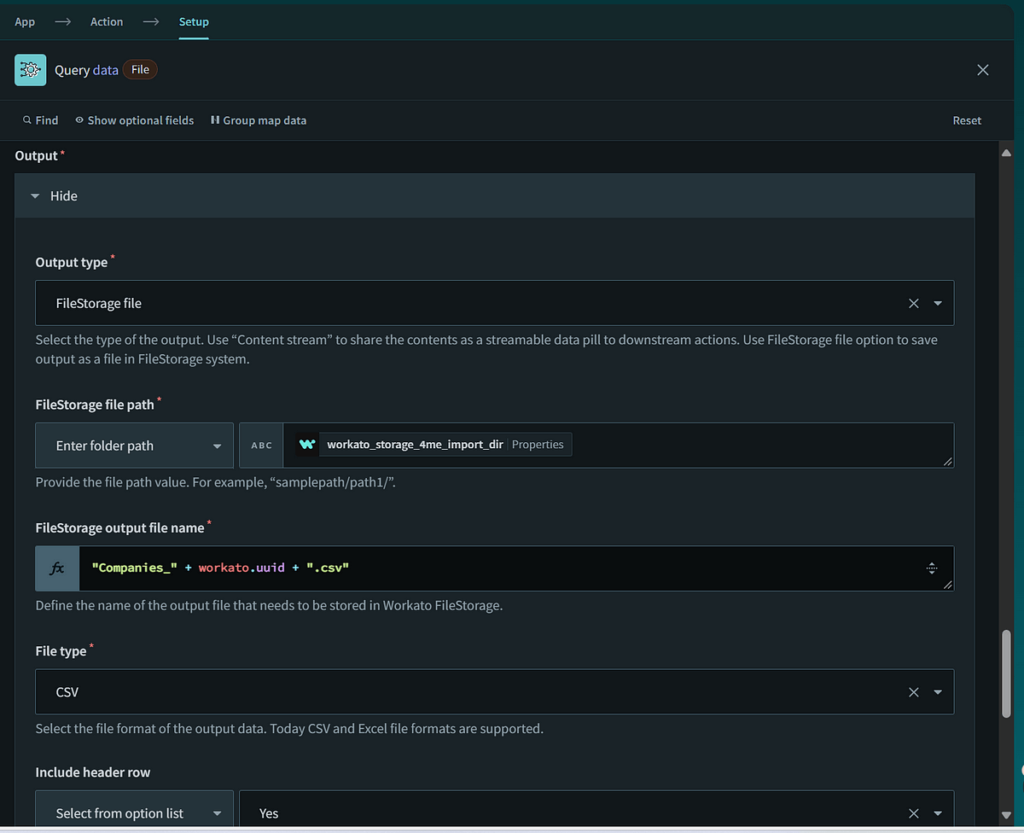The width and height of the screenshot is (1024, 833).
Task: Select the Setup tab
Action: coord(193,21)
